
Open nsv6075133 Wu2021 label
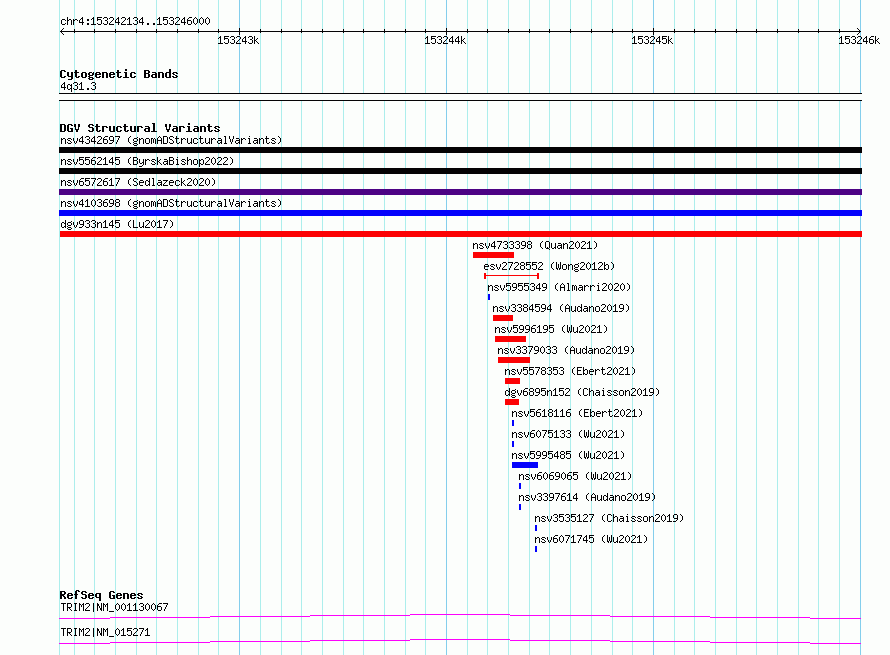(x=568, y=434)
